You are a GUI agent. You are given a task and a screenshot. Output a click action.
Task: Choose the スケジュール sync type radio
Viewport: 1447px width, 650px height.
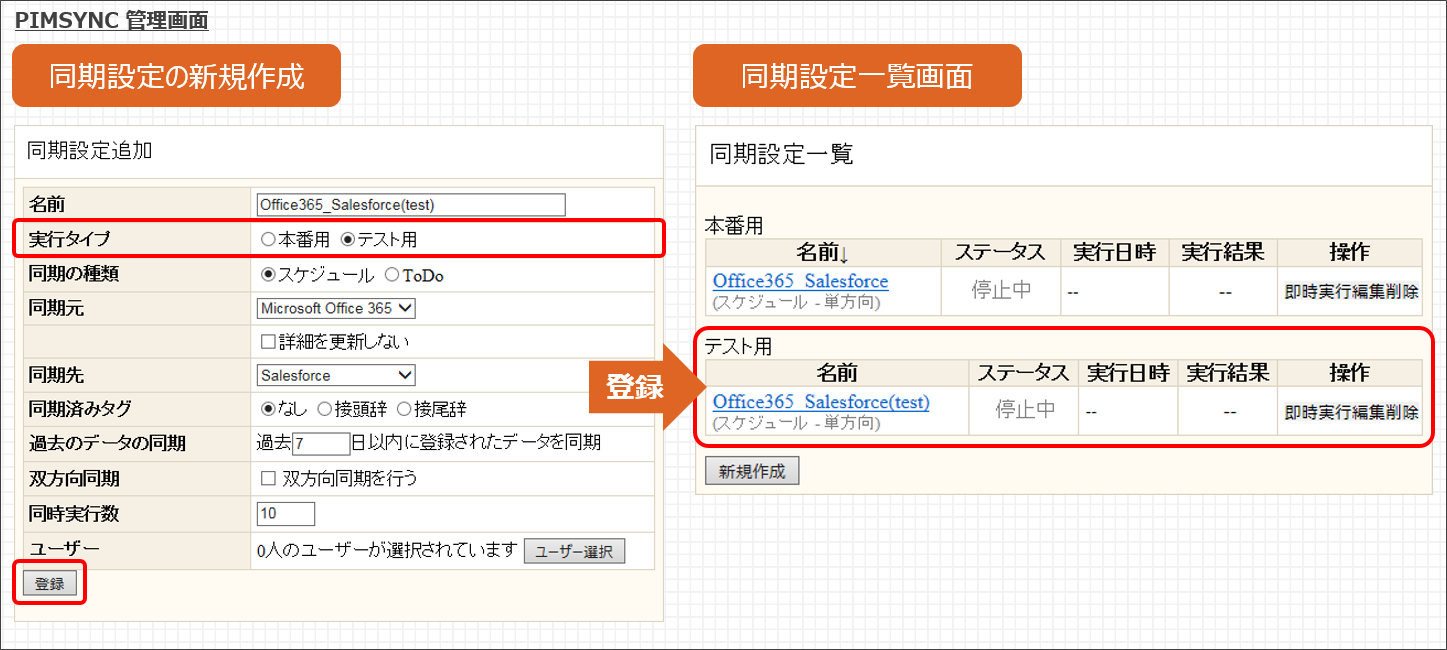pyautogui.click(x=267, y=274)
